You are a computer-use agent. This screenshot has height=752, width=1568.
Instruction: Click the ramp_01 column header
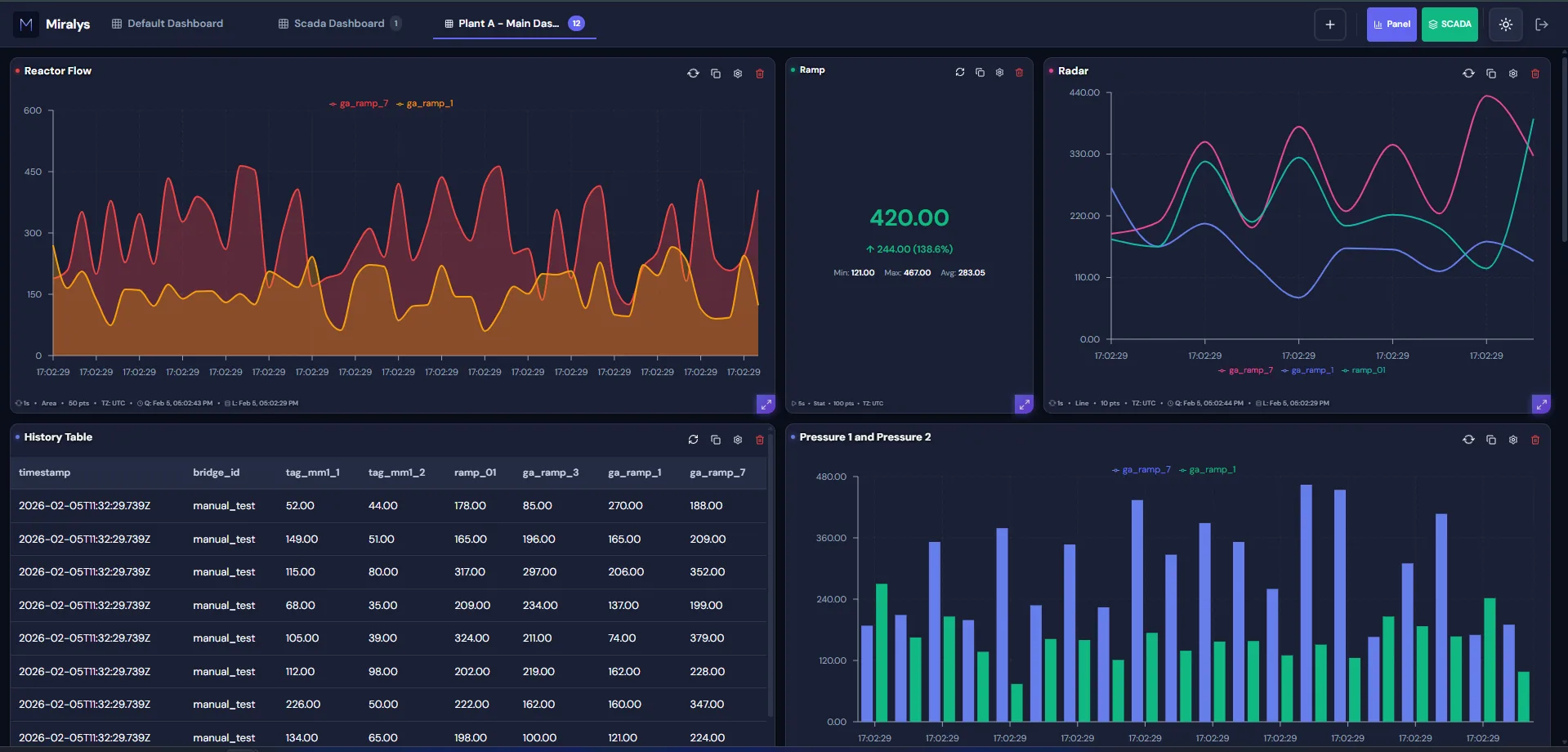[476, 472]
